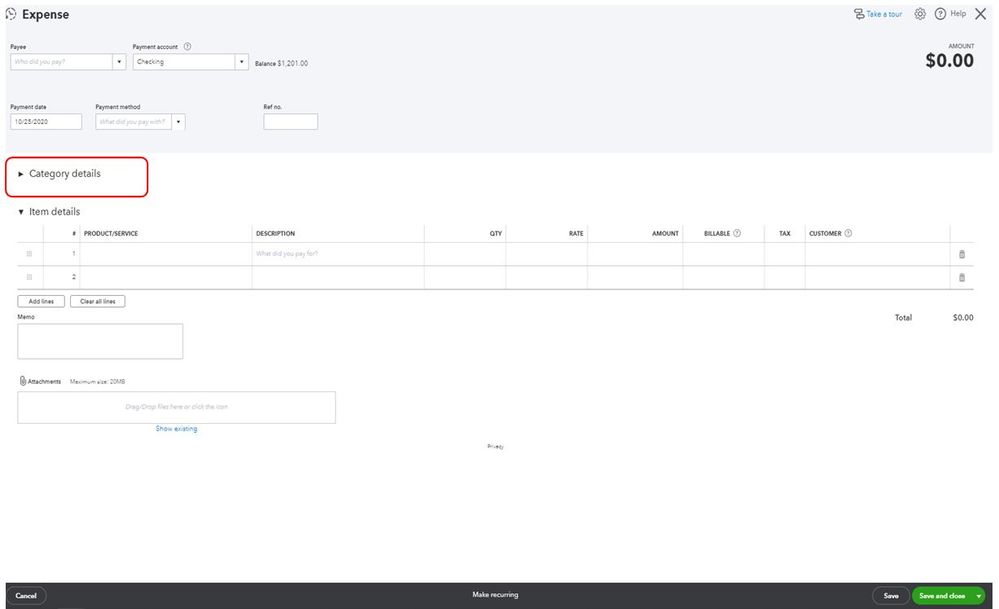Open the Payment account dropdown arrow

tap(241, 62)
